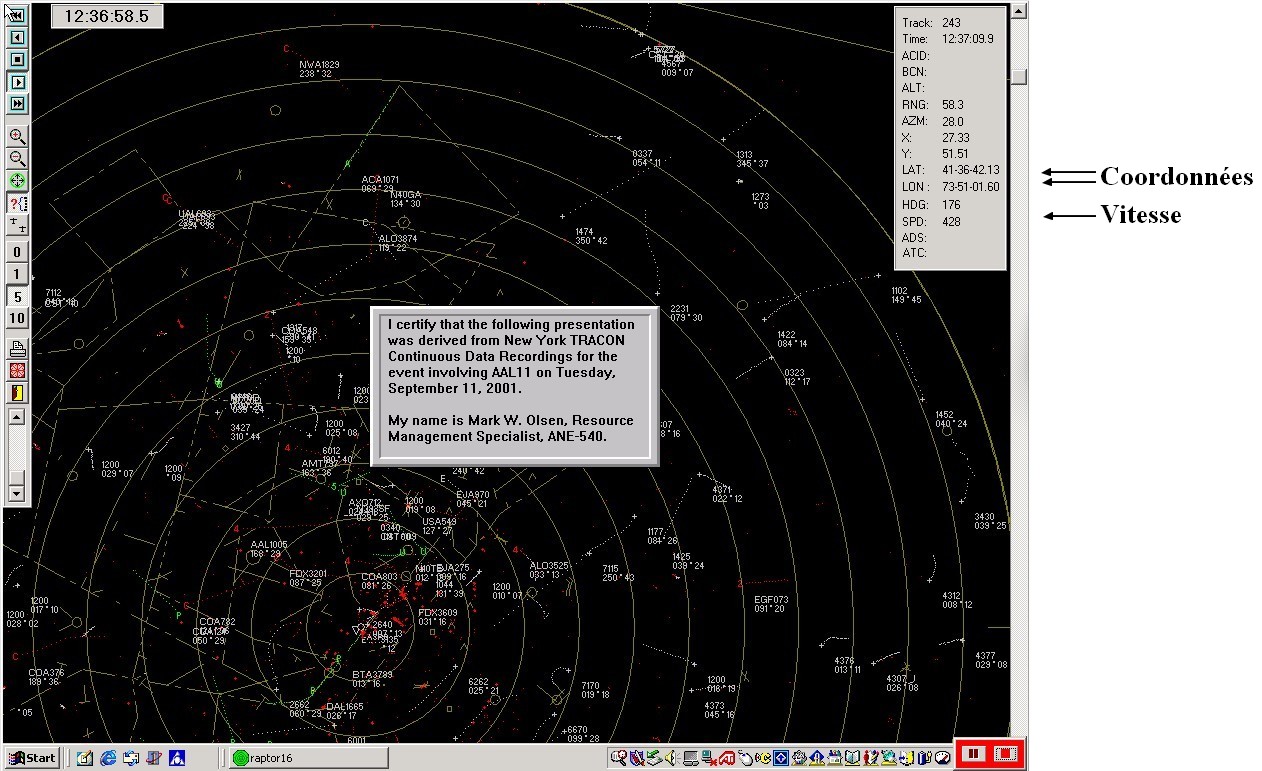Click the gauge dial tray icon
Screen dimensions: 1262x771
[942, 758]
